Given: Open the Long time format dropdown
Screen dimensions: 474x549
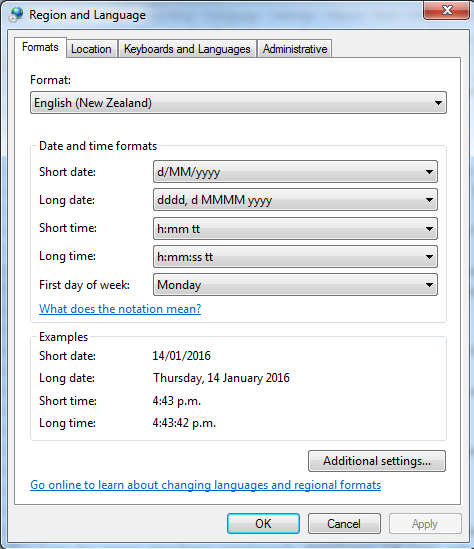Looking at the screenshot, I should (x=295, y=257).
